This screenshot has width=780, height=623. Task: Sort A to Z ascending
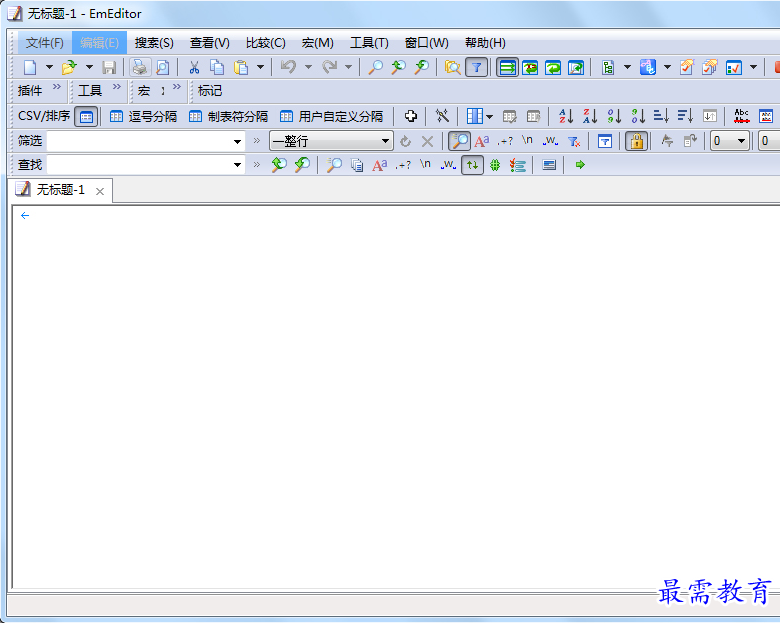pos(566,116)
